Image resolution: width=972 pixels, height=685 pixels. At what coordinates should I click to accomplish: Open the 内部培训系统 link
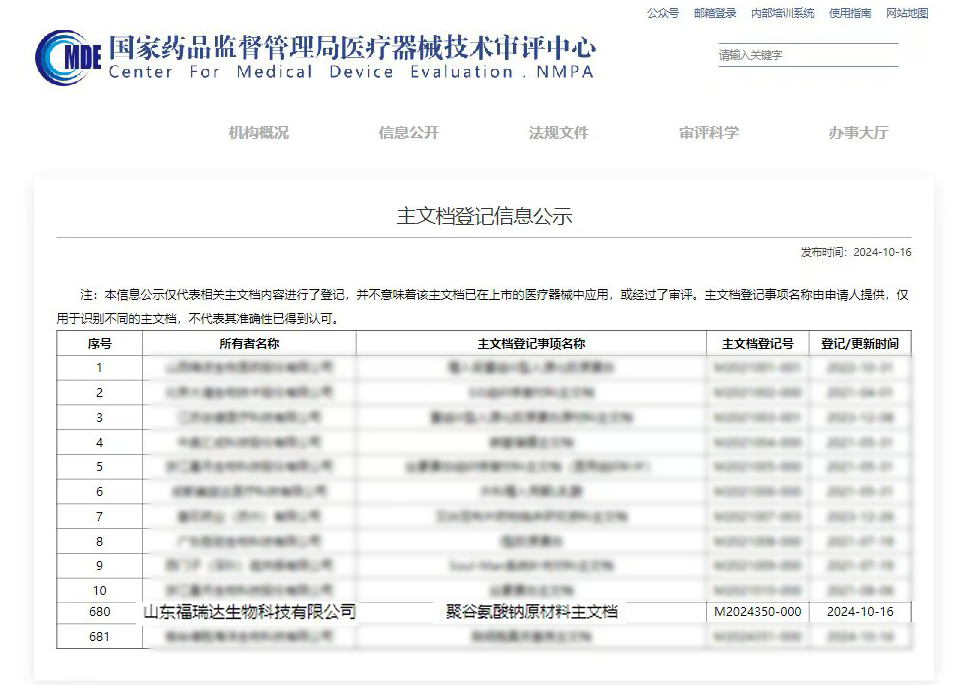pos(782,13)
